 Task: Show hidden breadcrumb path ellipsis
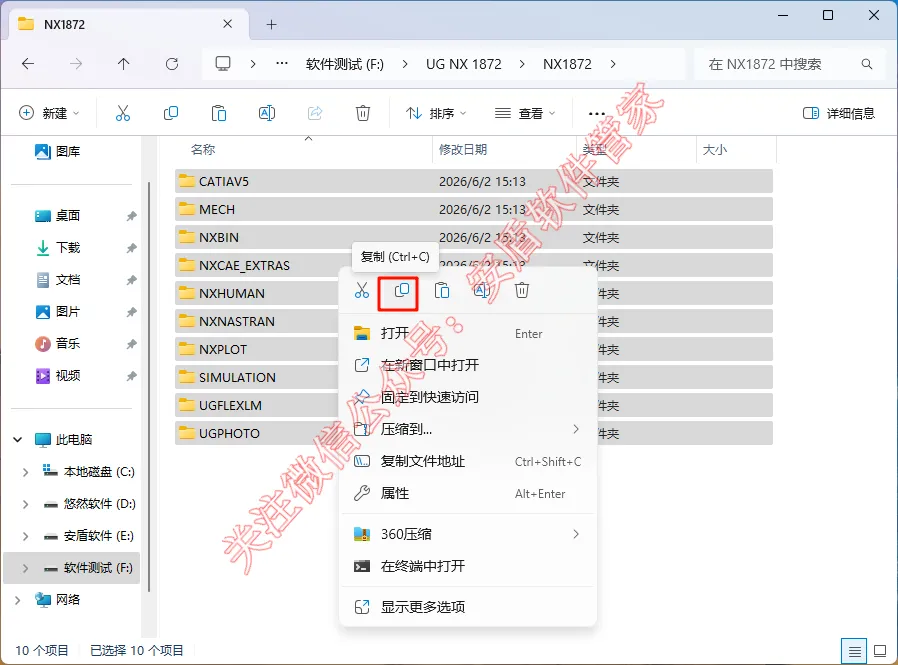click(282, 64)
